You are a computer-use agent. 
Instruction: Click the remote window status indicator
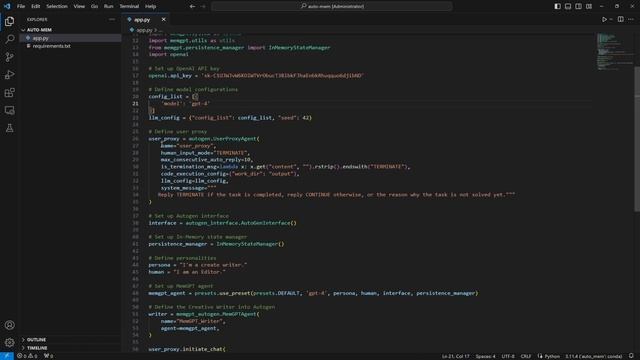pyautogui.click(x=7, y=356)
